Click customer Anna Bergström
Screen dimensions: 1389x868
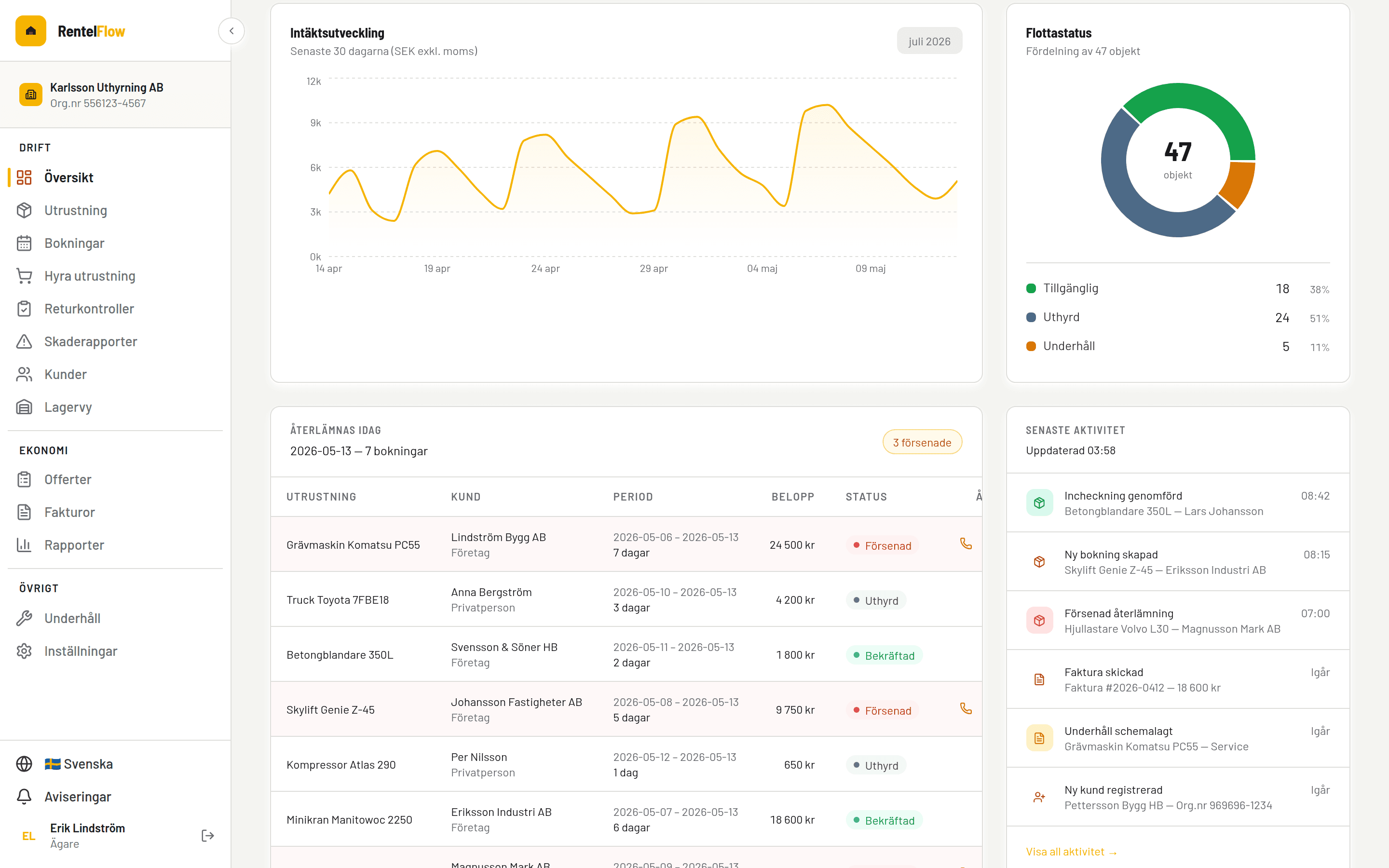click(x=491, y=592)
